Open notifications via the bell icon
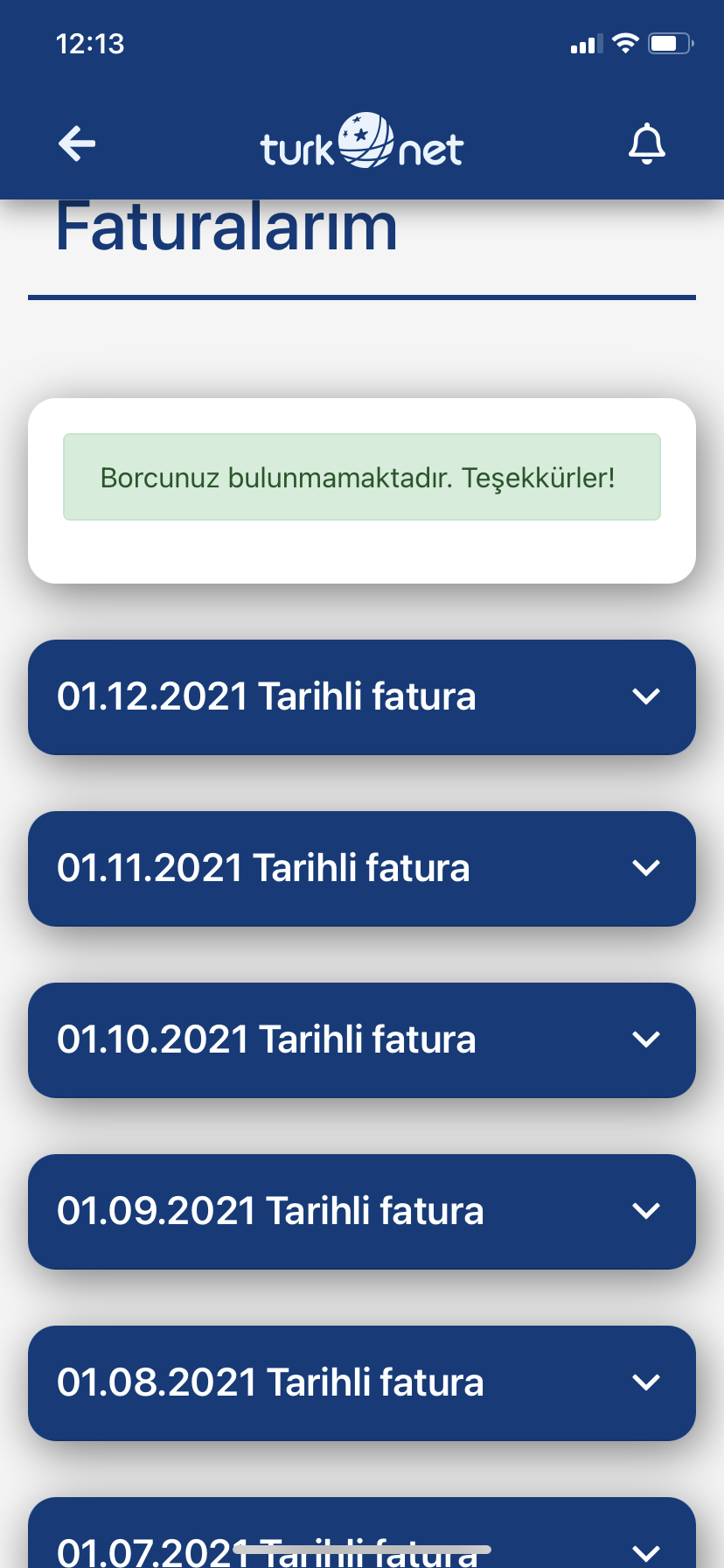 (647, 144)
